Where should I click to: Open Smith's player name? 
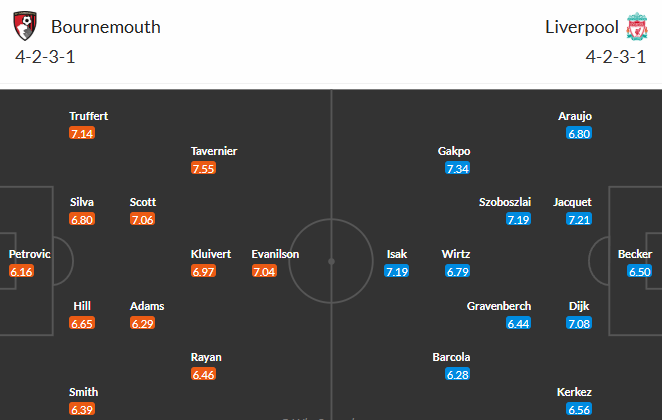click(84, 392)
